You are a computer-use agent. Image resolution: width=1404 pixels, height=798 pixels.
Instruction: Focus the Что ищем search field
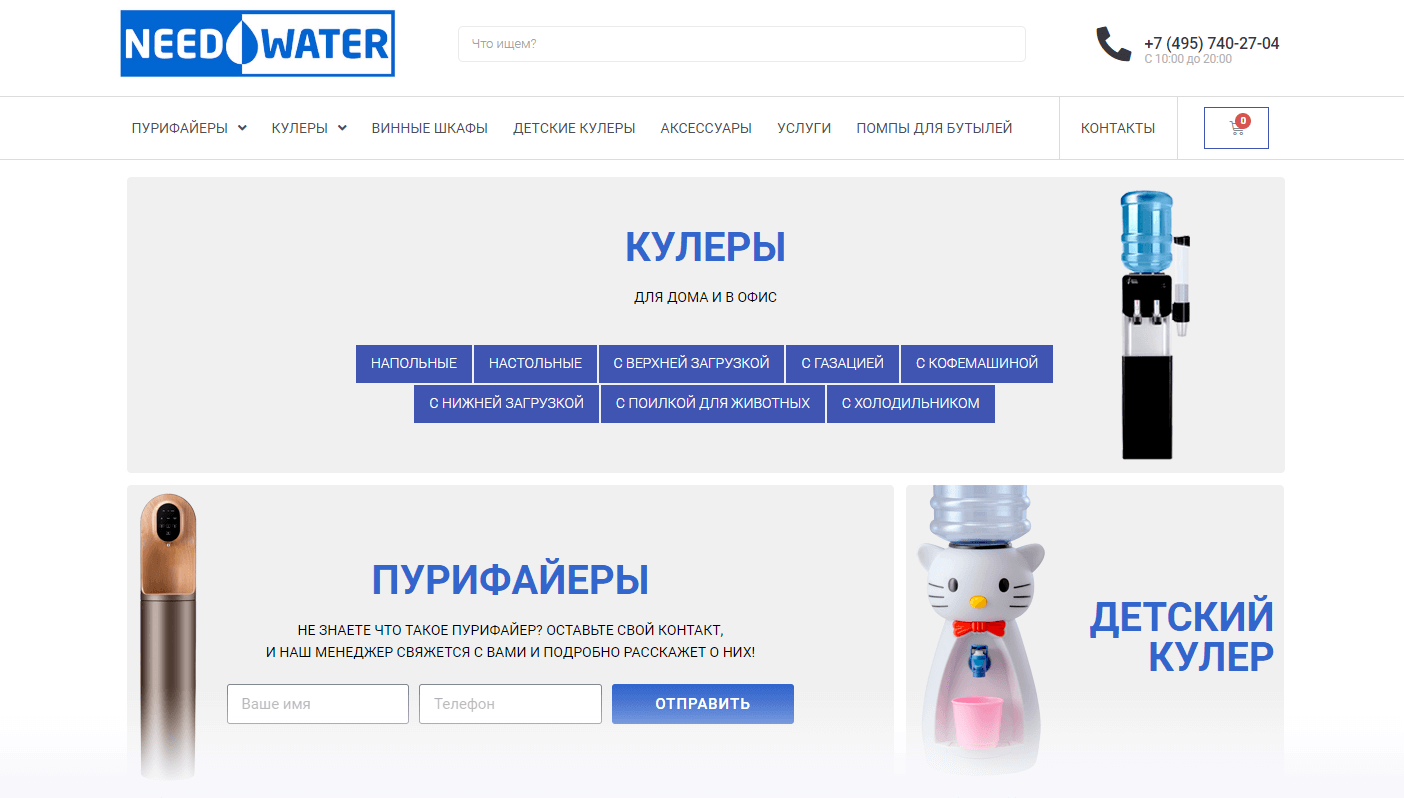tap(742, 44)
